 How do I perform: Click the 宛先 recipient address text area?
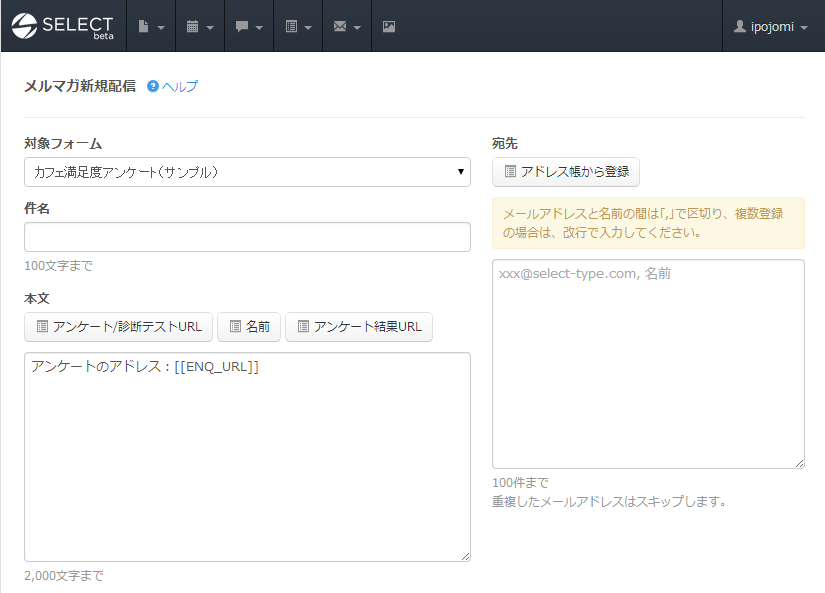(x=648, y=364)
